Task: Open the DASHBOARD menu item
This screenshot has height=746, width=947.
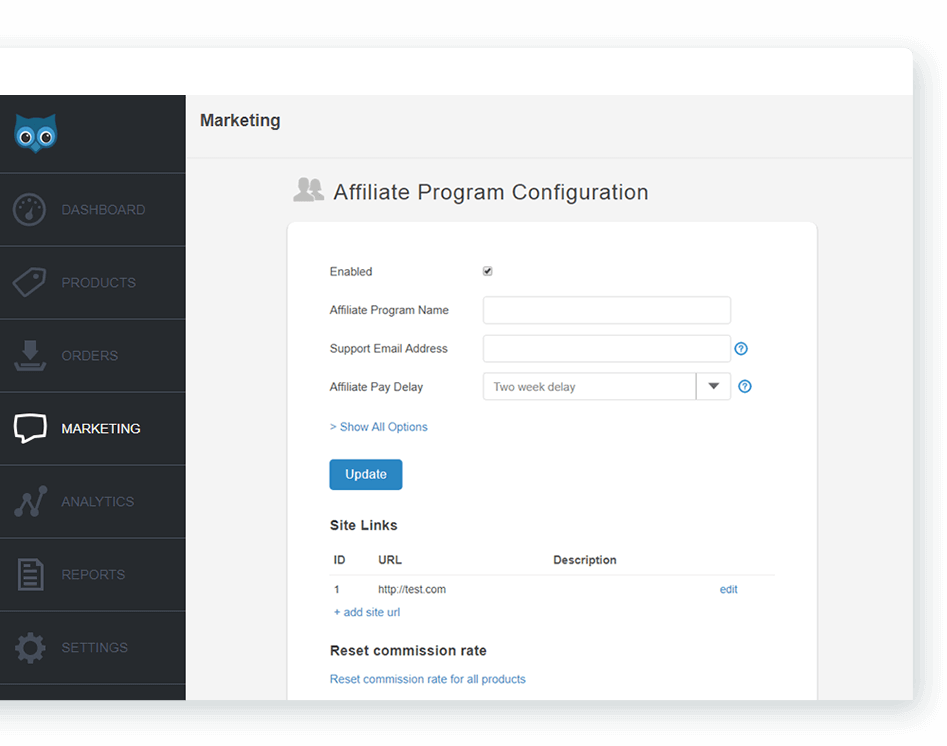Action: click(x=93, y=210)
